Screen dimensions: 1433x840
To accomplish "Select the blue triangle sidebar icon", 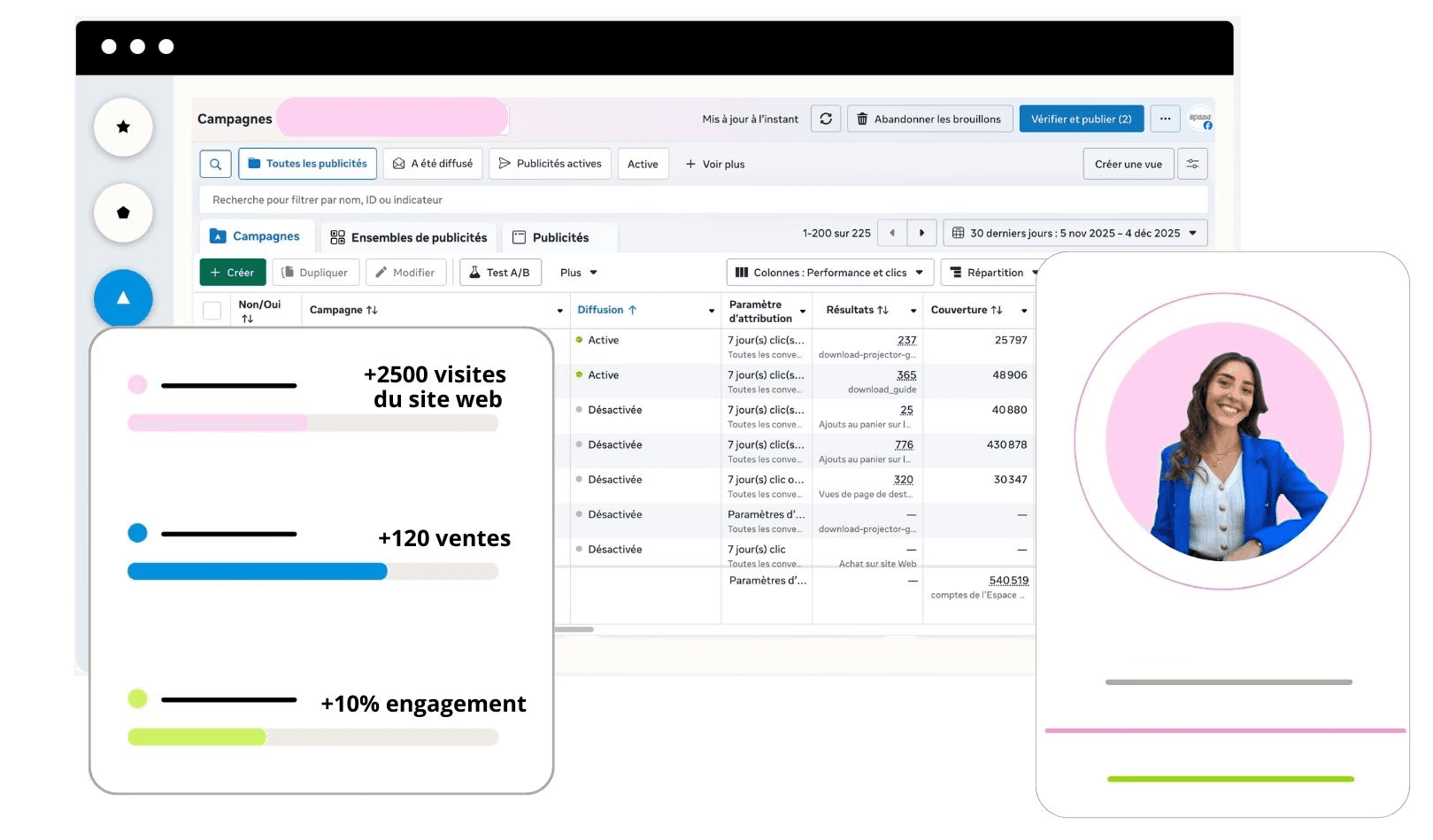I will (x=123, y=298).
